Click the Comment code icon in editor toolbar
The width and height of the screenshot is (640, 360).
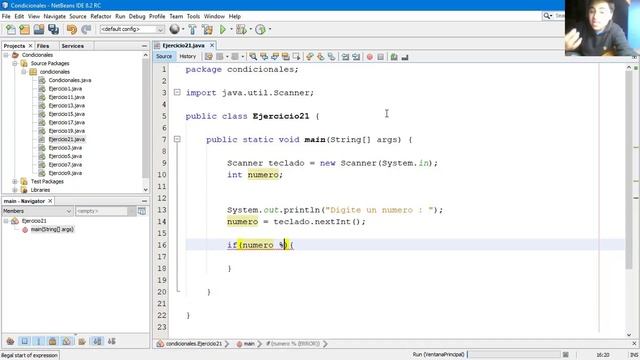394,57
